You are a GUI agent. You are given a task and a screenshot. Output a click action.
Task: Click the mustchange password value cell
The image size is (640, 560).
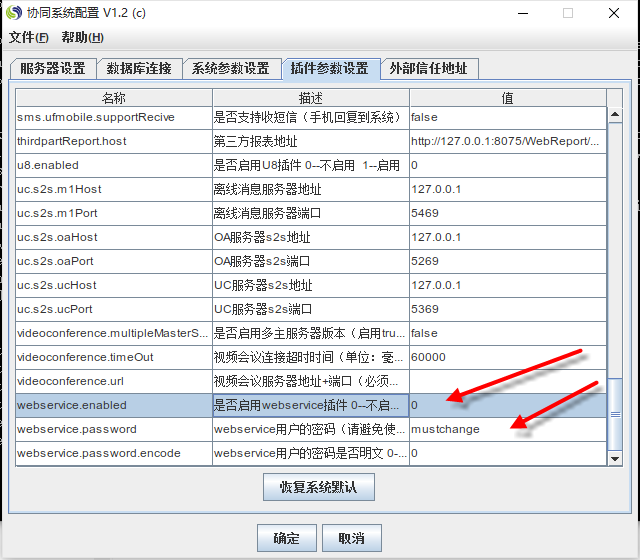[x=508, y=429]
